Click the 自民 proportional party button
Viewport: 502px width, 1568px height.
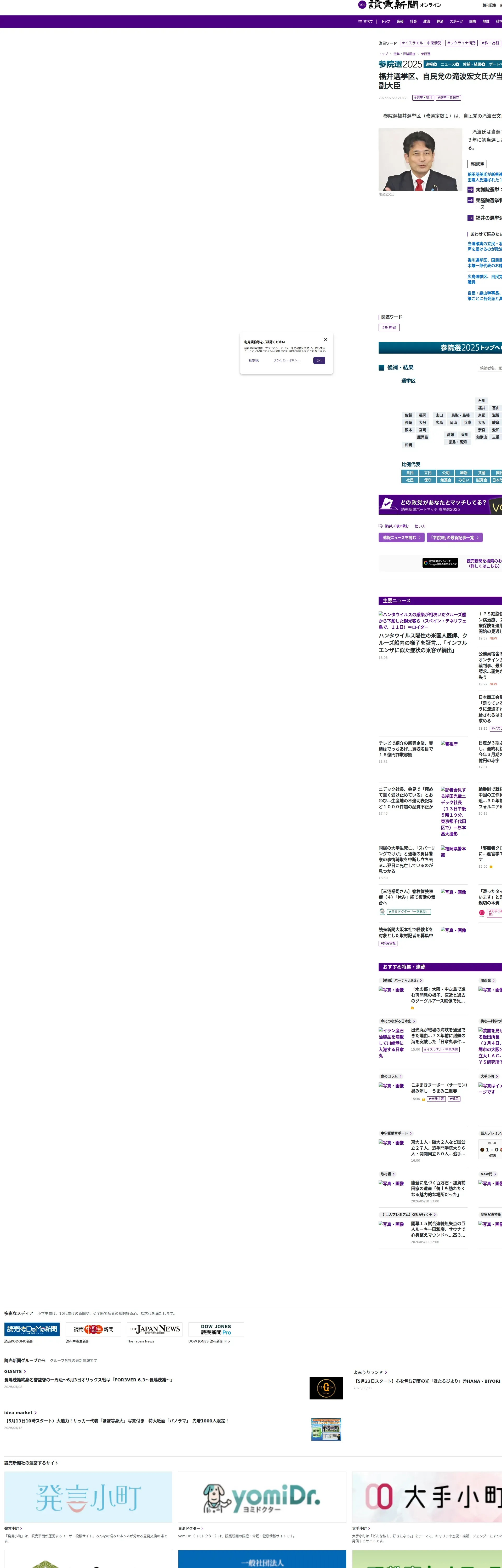[410, 473]
